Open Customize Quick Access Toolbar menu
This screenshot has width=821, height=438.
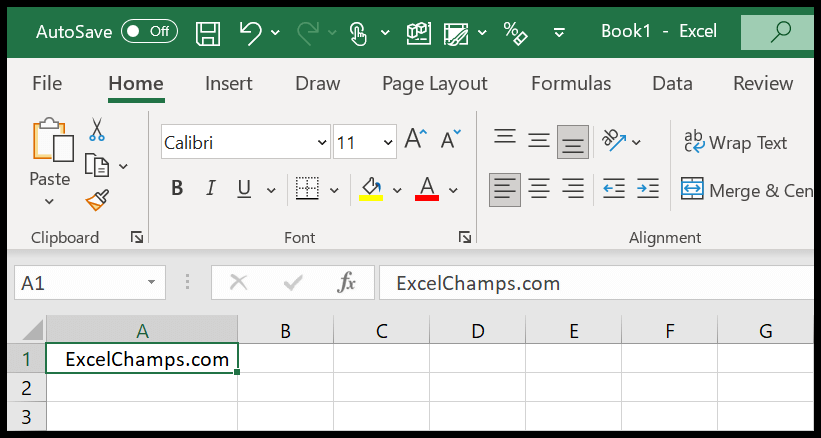point(559,32)
